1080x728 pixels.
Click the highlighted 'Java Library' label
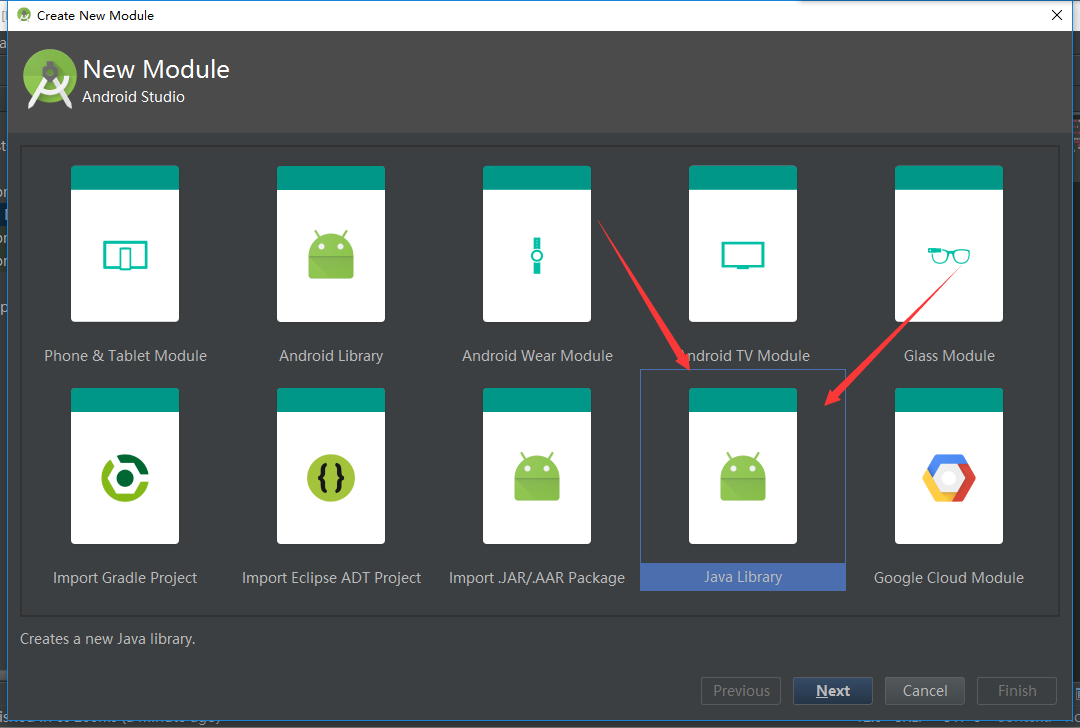click(x=742, y=577)
